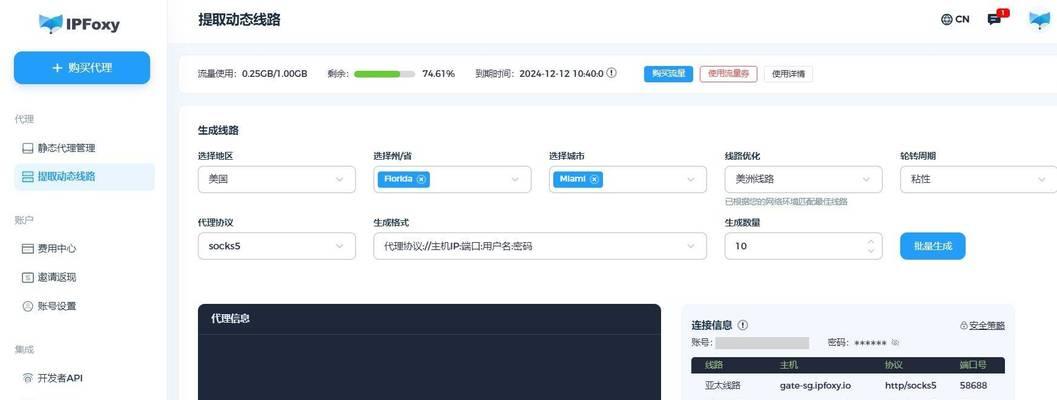Click the 使用流量券 button
Screen dimensions: 1057x400
[728, 74]
